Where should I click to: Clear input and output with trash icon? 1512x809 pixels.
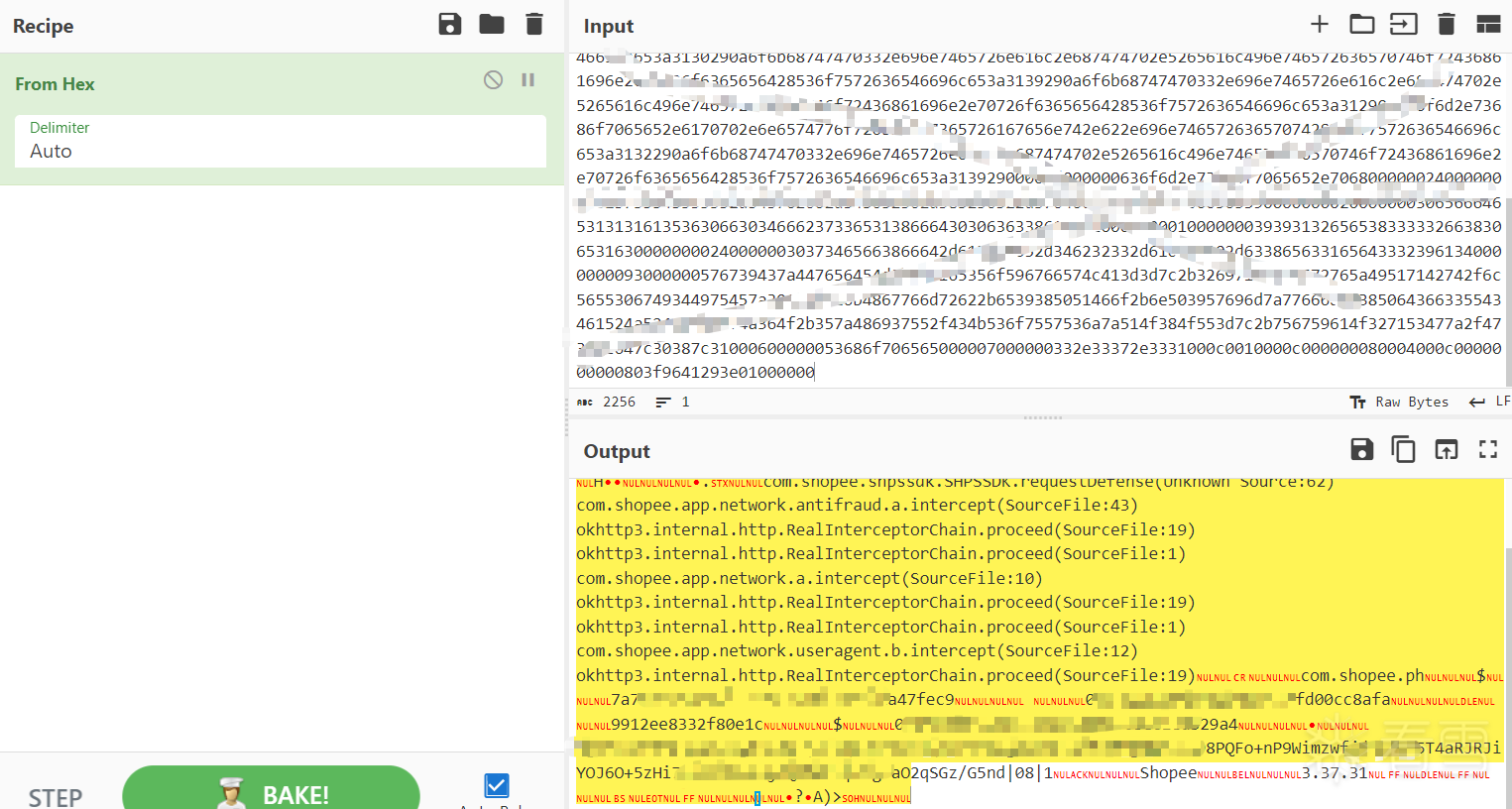click(1447, 24)
